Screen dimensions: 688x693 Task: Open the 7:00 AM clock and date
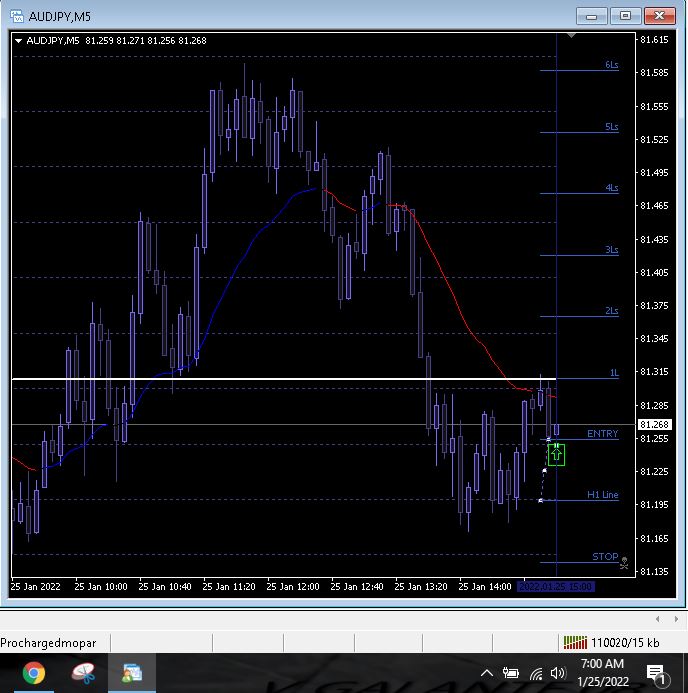pos(603,673)
